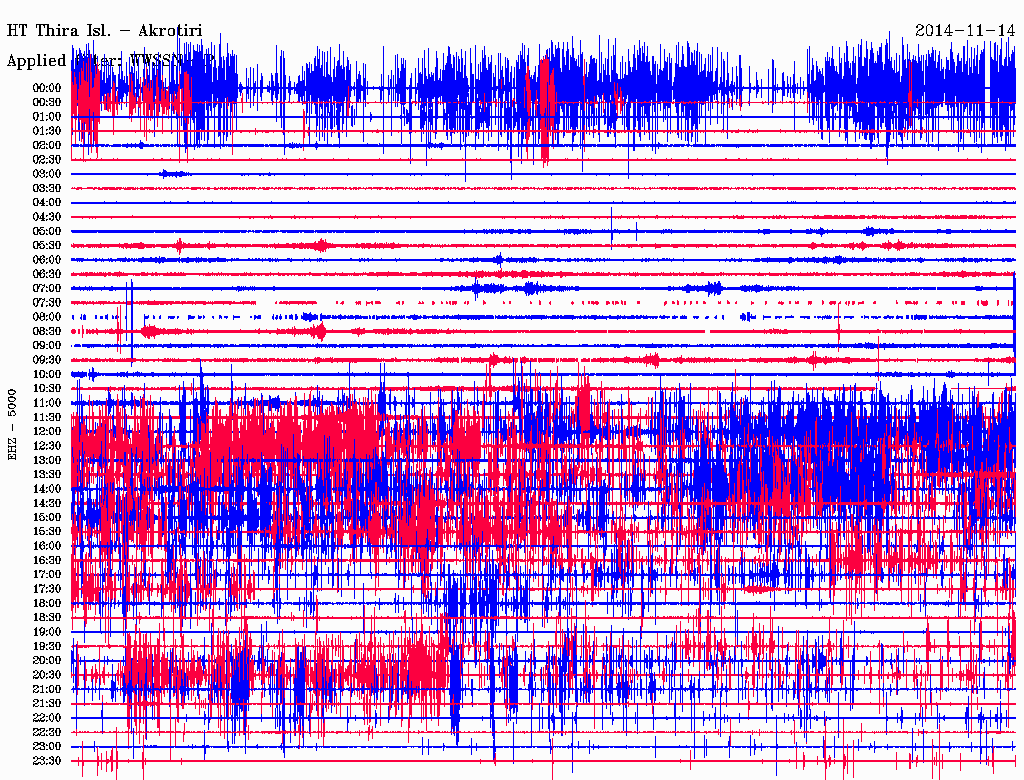Select the 00:00 time label
This screenshot has width=1024, height=780.
pyautogui.click(x=46, y=88)
